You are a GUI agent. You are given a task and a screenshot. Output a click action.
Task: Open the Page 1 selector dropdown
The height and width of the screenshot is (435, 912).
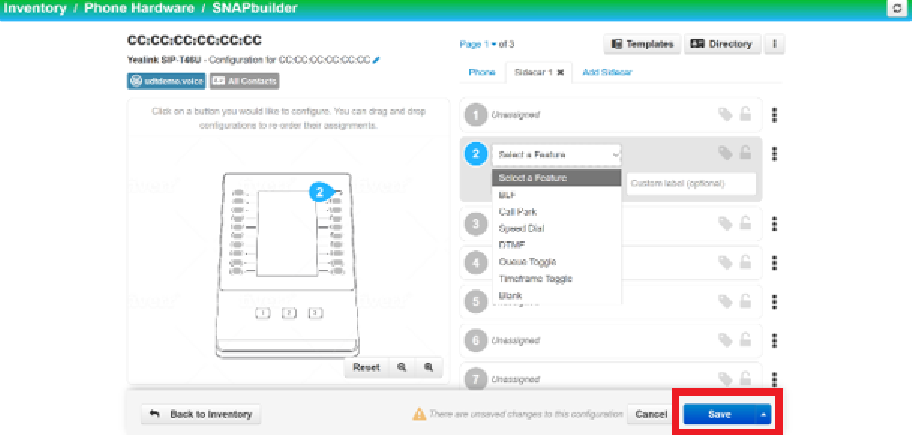tap(478, 44)
